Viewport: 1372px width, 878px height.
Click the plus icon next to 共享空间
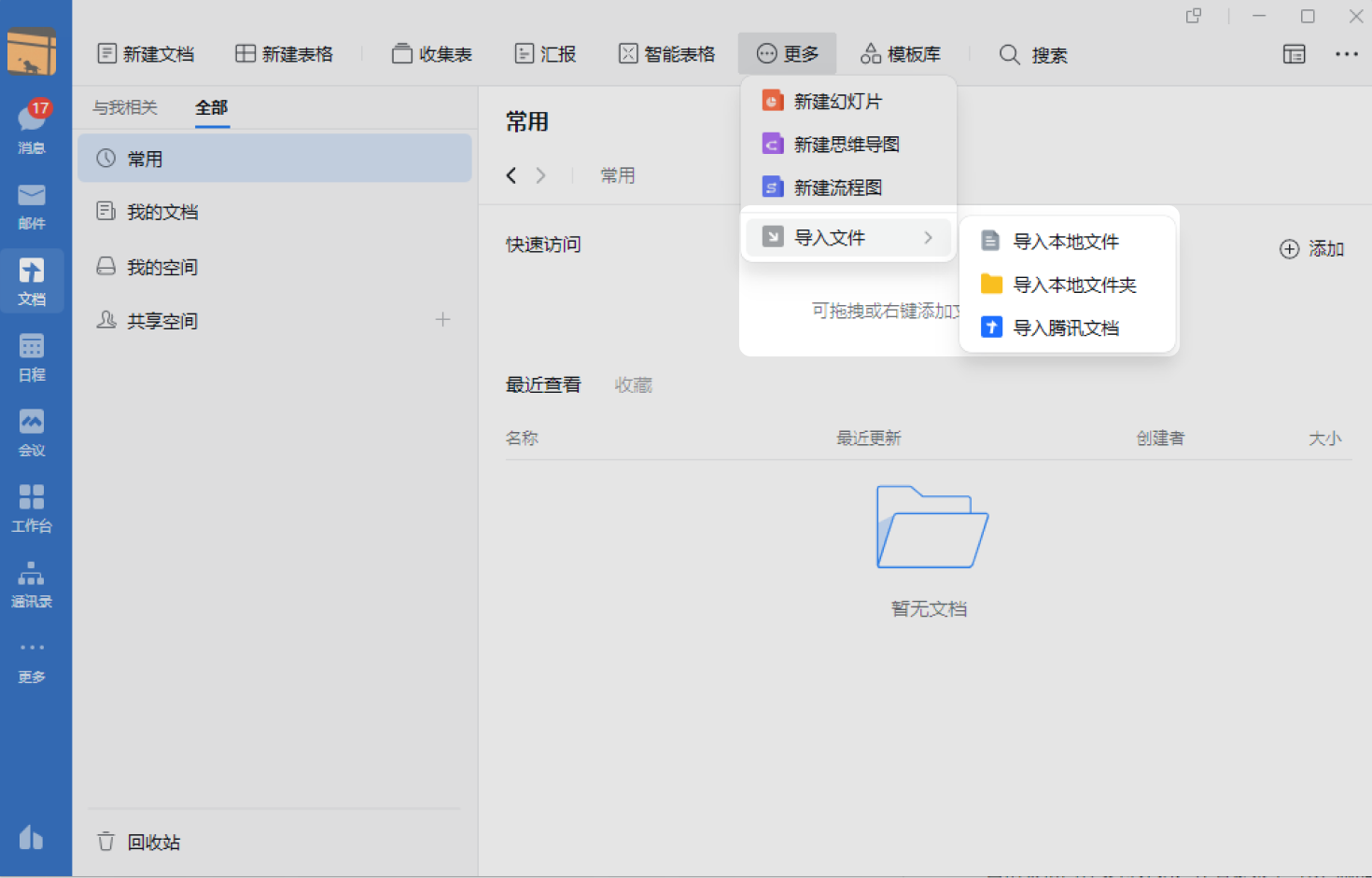pos(442,320)
